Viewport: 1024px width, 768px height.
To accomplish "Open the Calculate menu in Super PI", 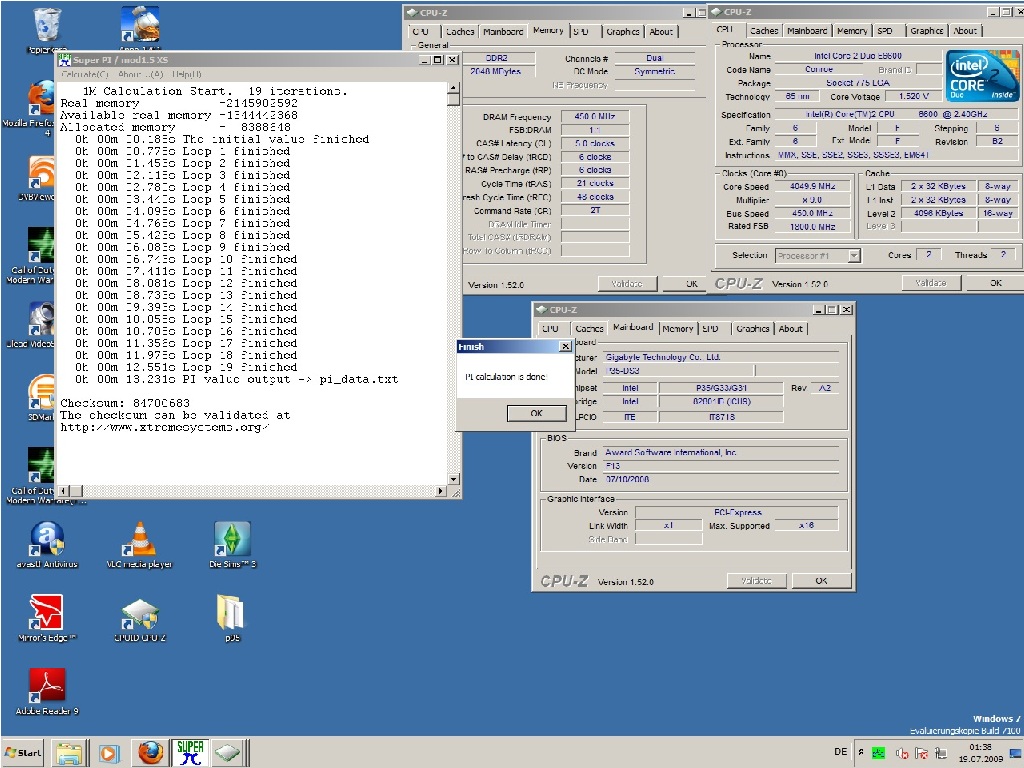I will [84, 74].
